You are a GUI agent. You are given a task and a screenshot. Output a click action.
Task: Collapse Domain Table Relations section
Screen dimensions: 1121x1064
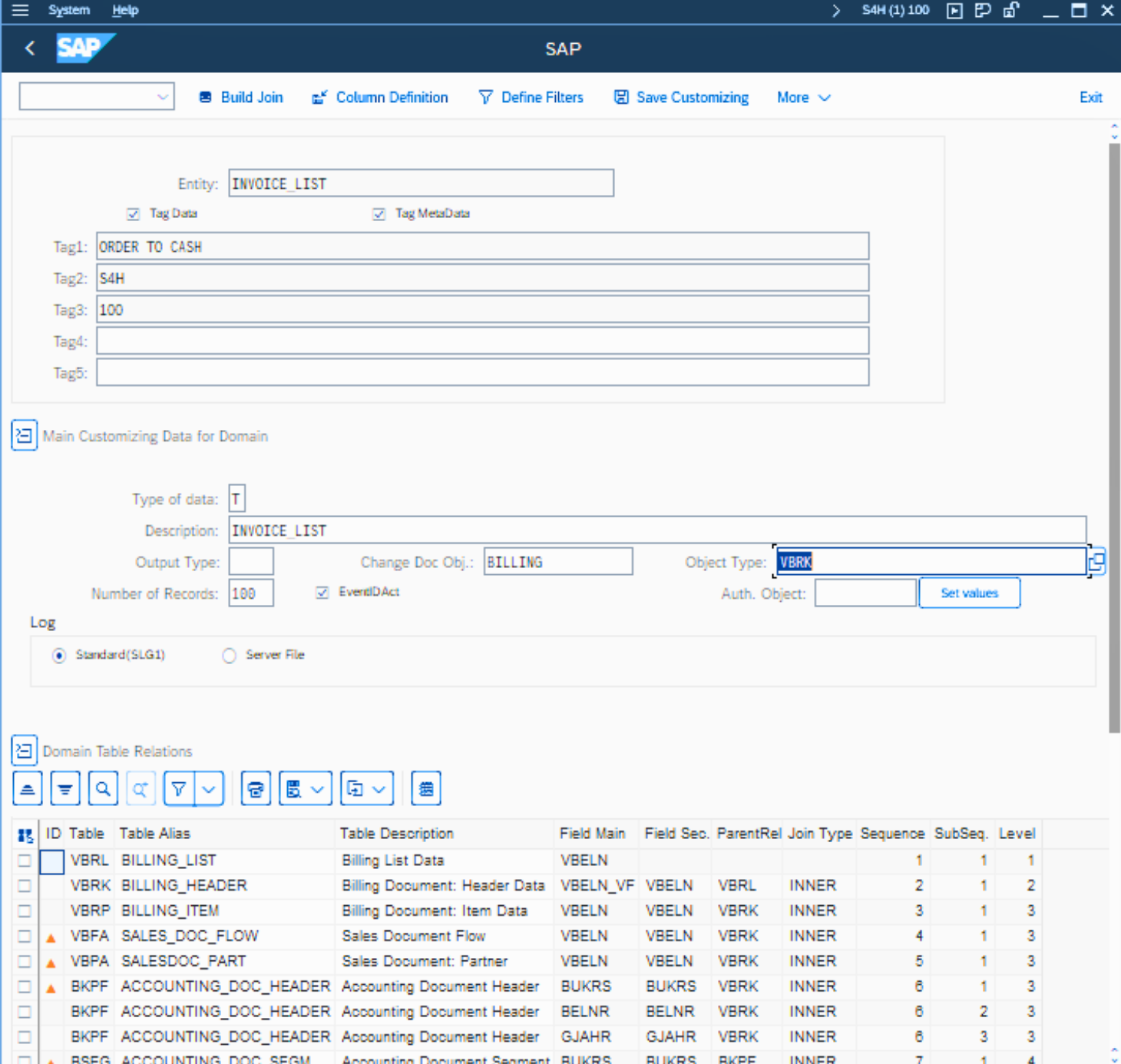(x=25, y=750)
